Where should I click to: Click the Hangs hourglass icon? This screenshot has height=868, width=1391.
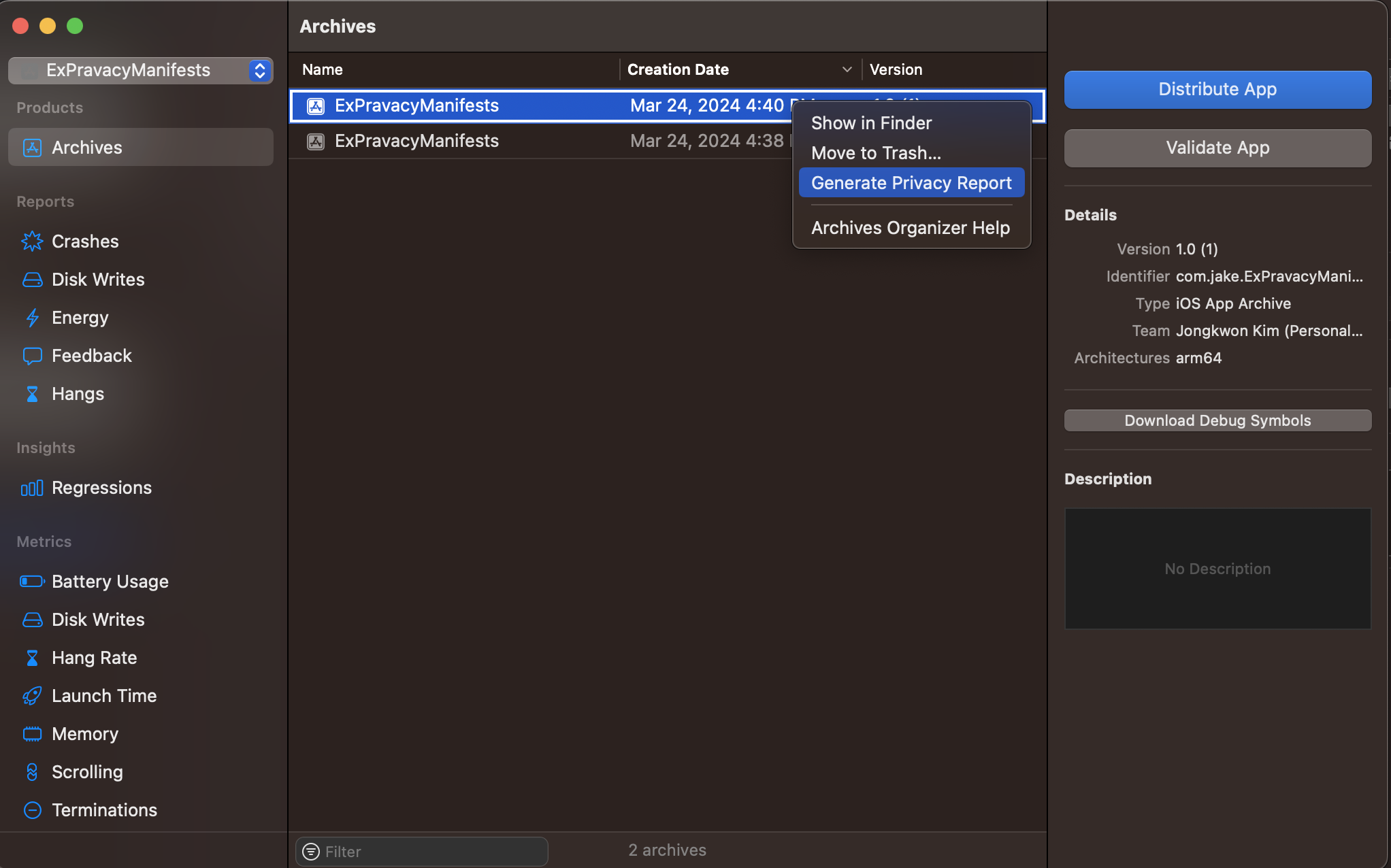click(32, 394)
